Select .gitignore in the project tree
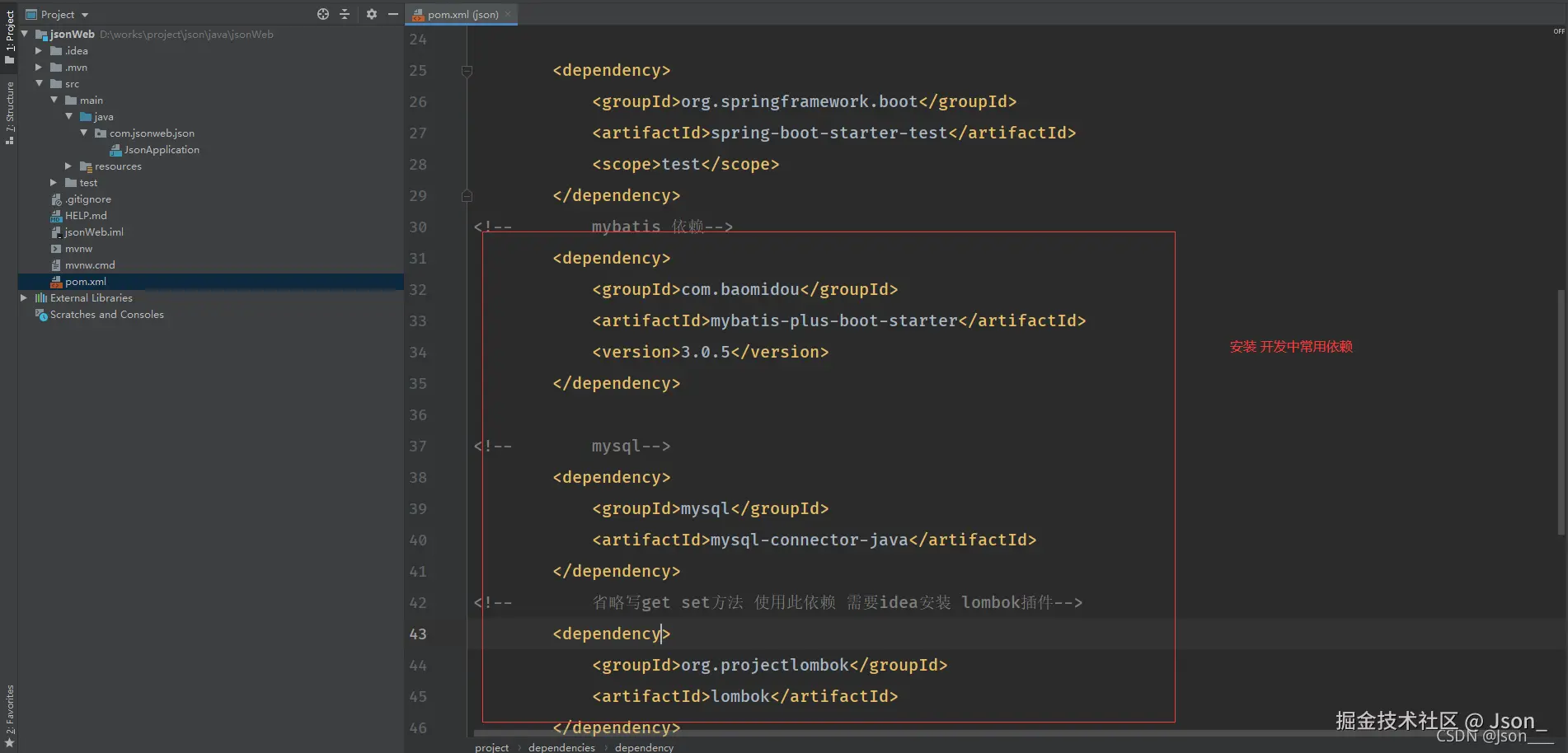Viewport: 1568px width, 753px height. click(x=88, y=199)
